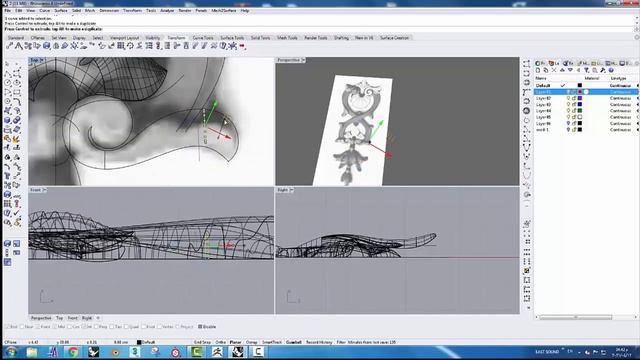Open Google Chrome from taskbar
The image size is (640, 360).
coord(73,352)
